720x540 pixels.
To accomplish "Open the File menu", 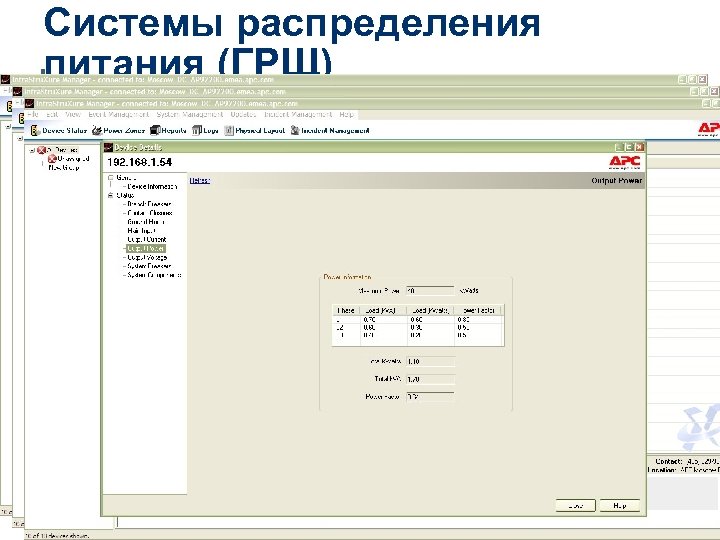I will tap(33, 114).
